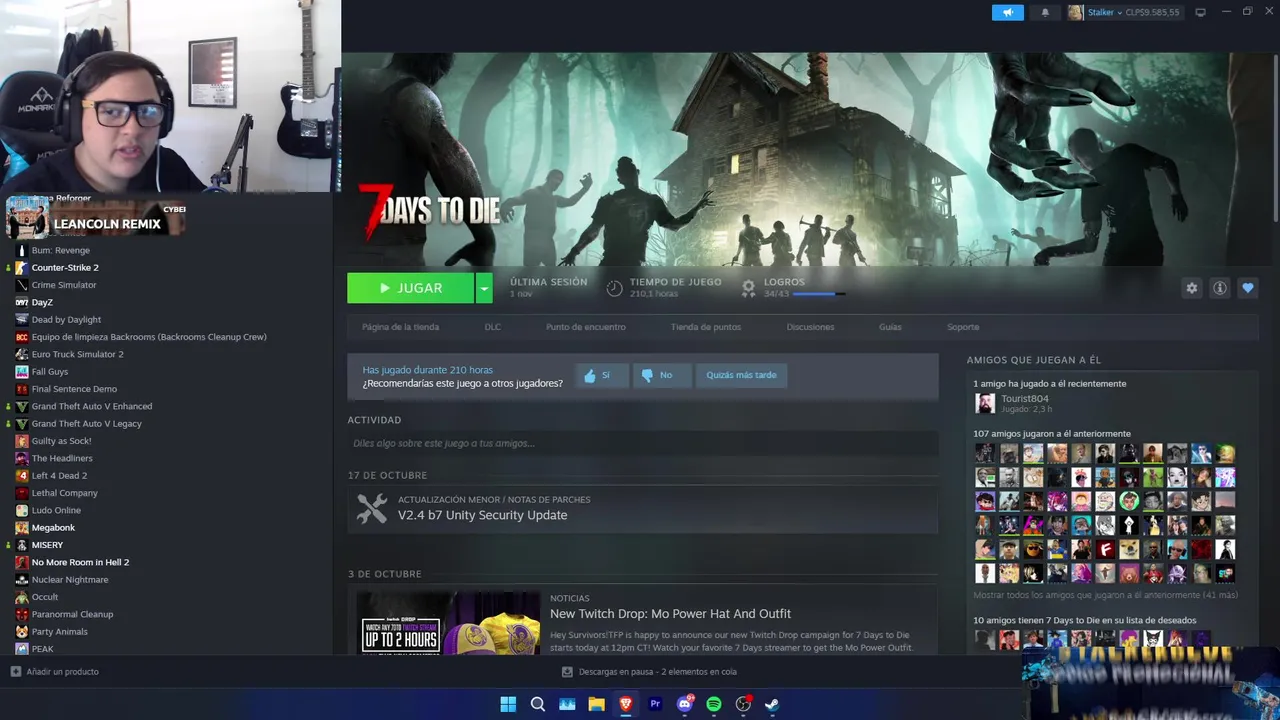
Task: Open the Windows Start menu
Action: pyautogui.click(x=508, y=704)
